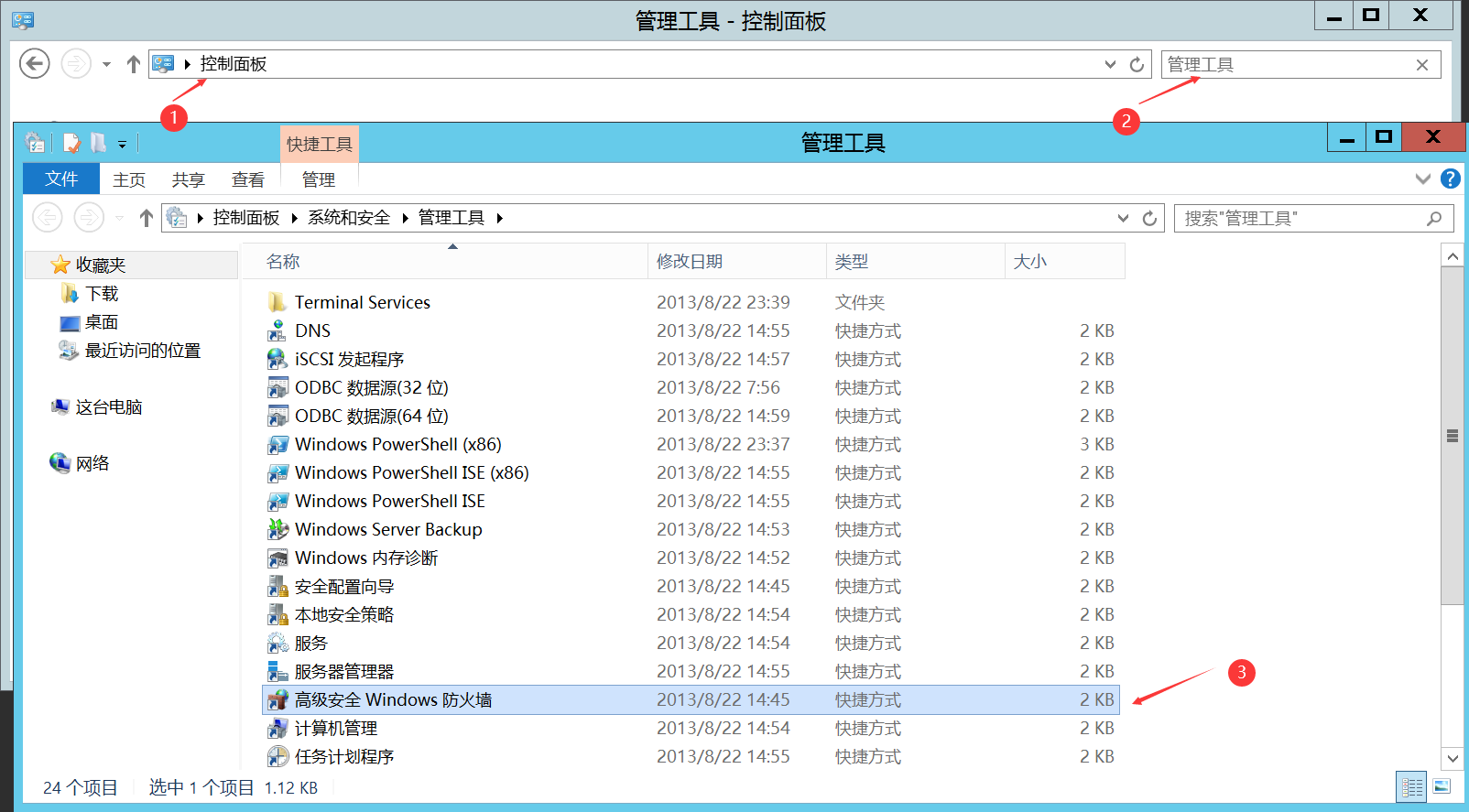Screen dimensions: 1469x812
Task: Select the 安全配置向导 icon
Action: [277, 586]
